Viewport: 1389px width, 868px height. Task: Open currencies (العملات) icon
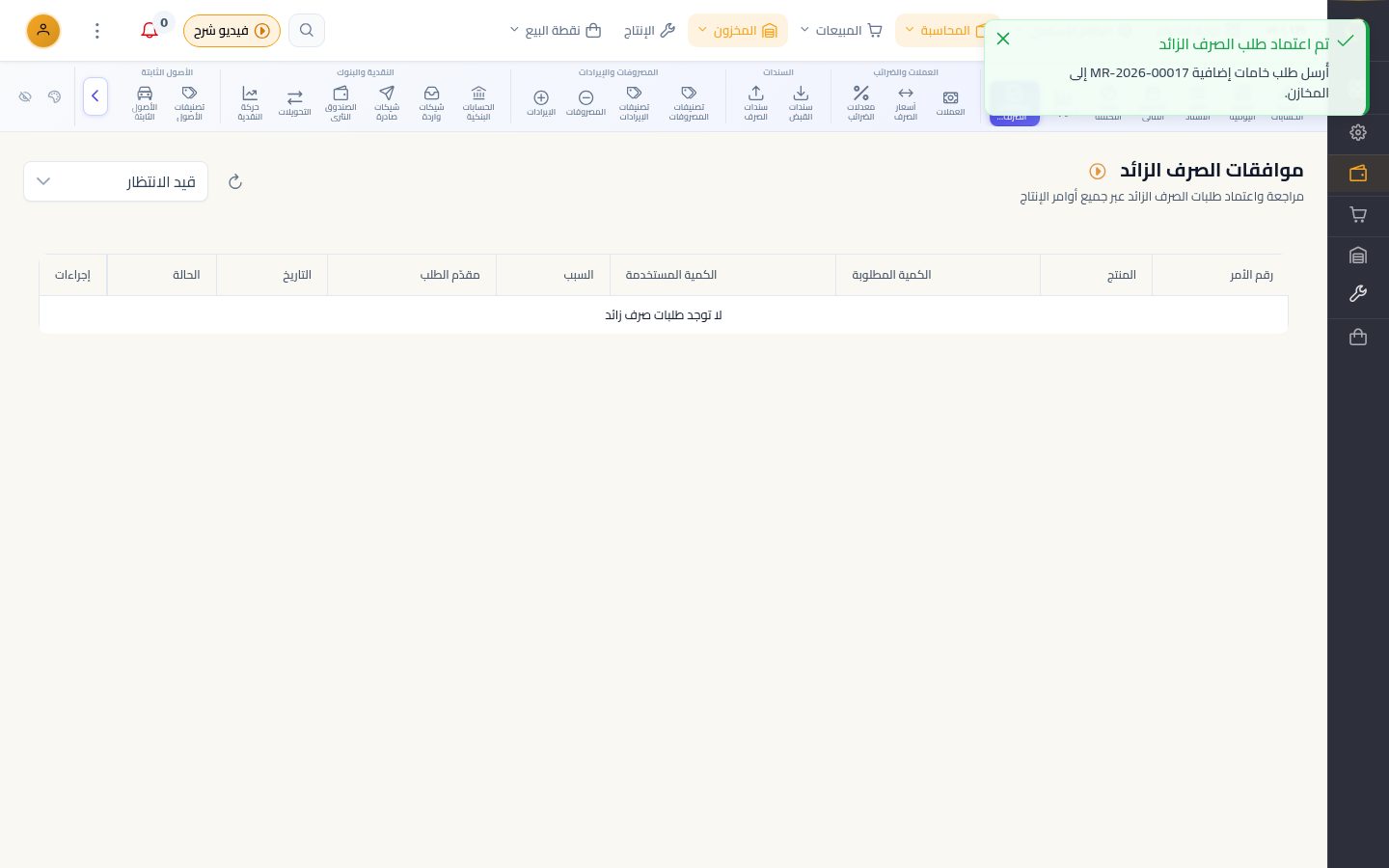click(950, 102)
